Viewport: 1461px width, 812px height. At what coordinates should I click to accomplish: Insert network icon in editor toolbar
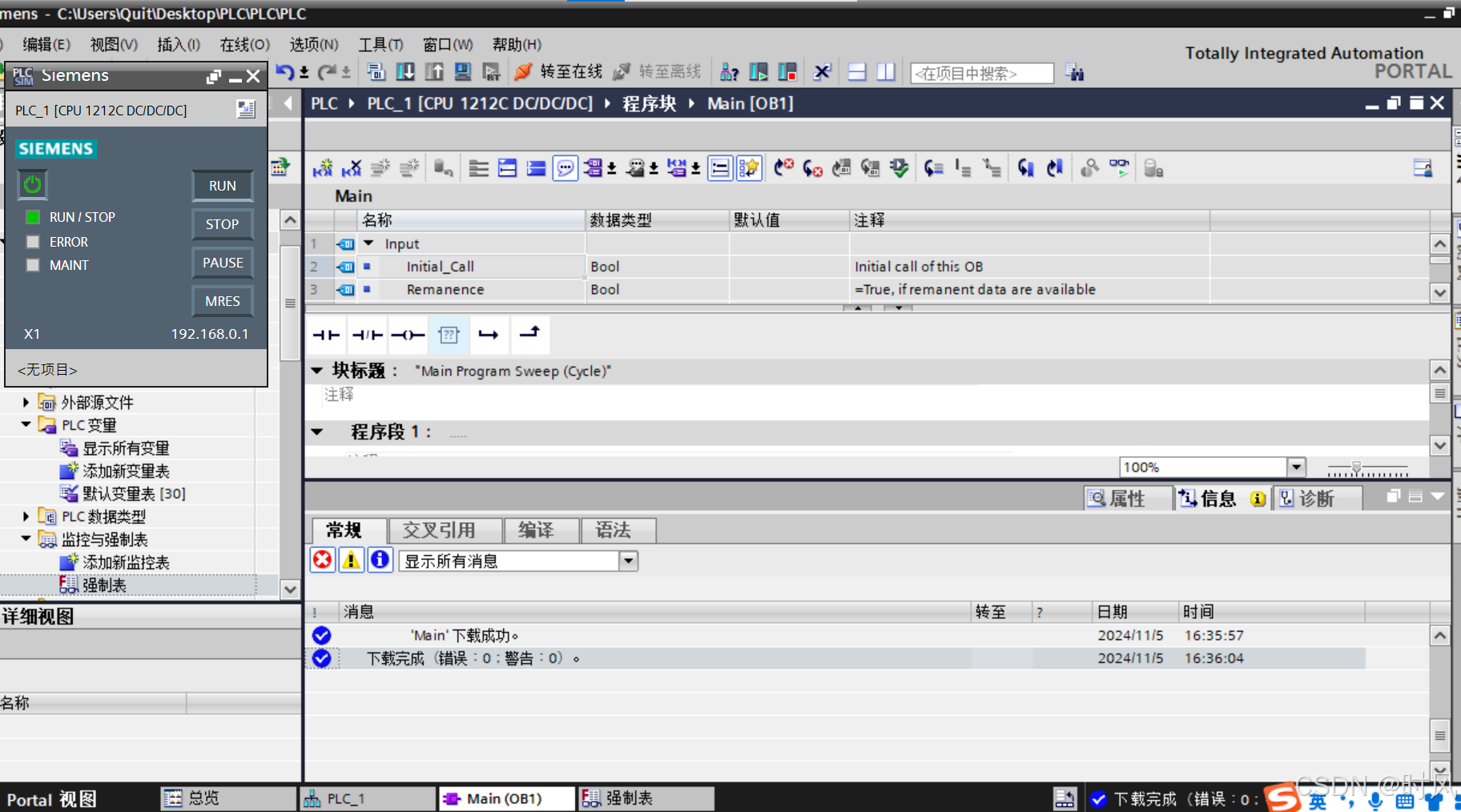click(x=323, y=168)
